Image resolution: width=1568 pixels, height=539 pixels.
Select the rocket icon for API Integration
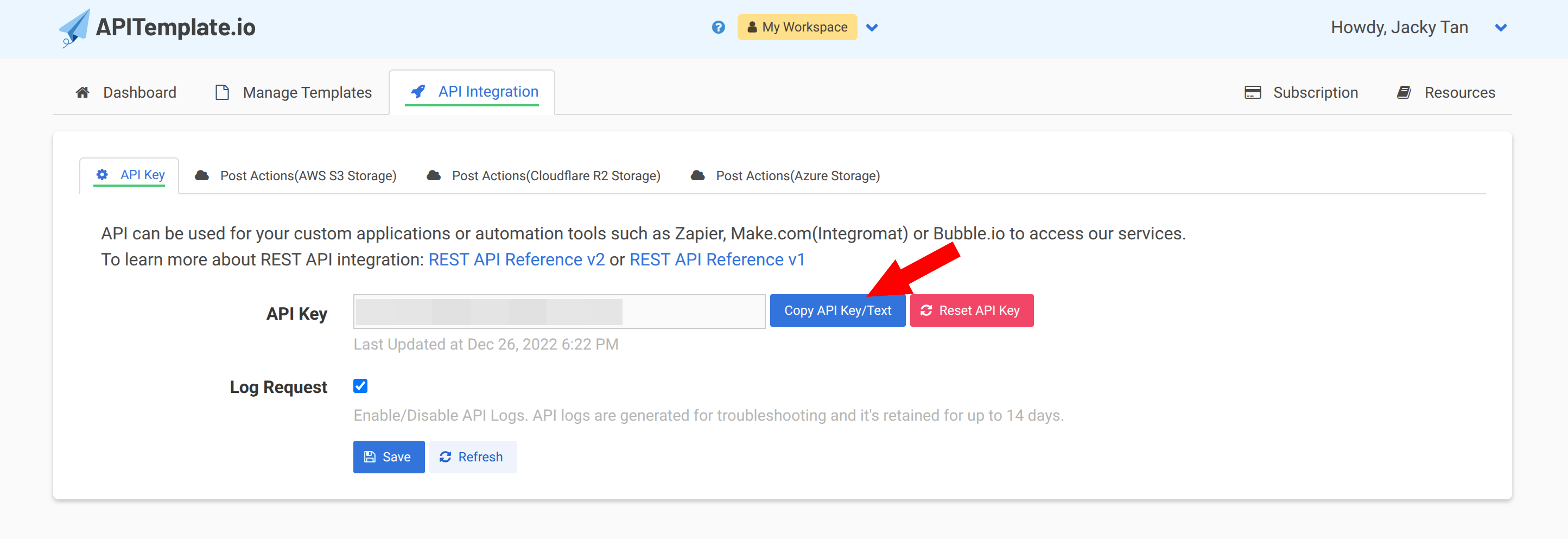[417, 91]
